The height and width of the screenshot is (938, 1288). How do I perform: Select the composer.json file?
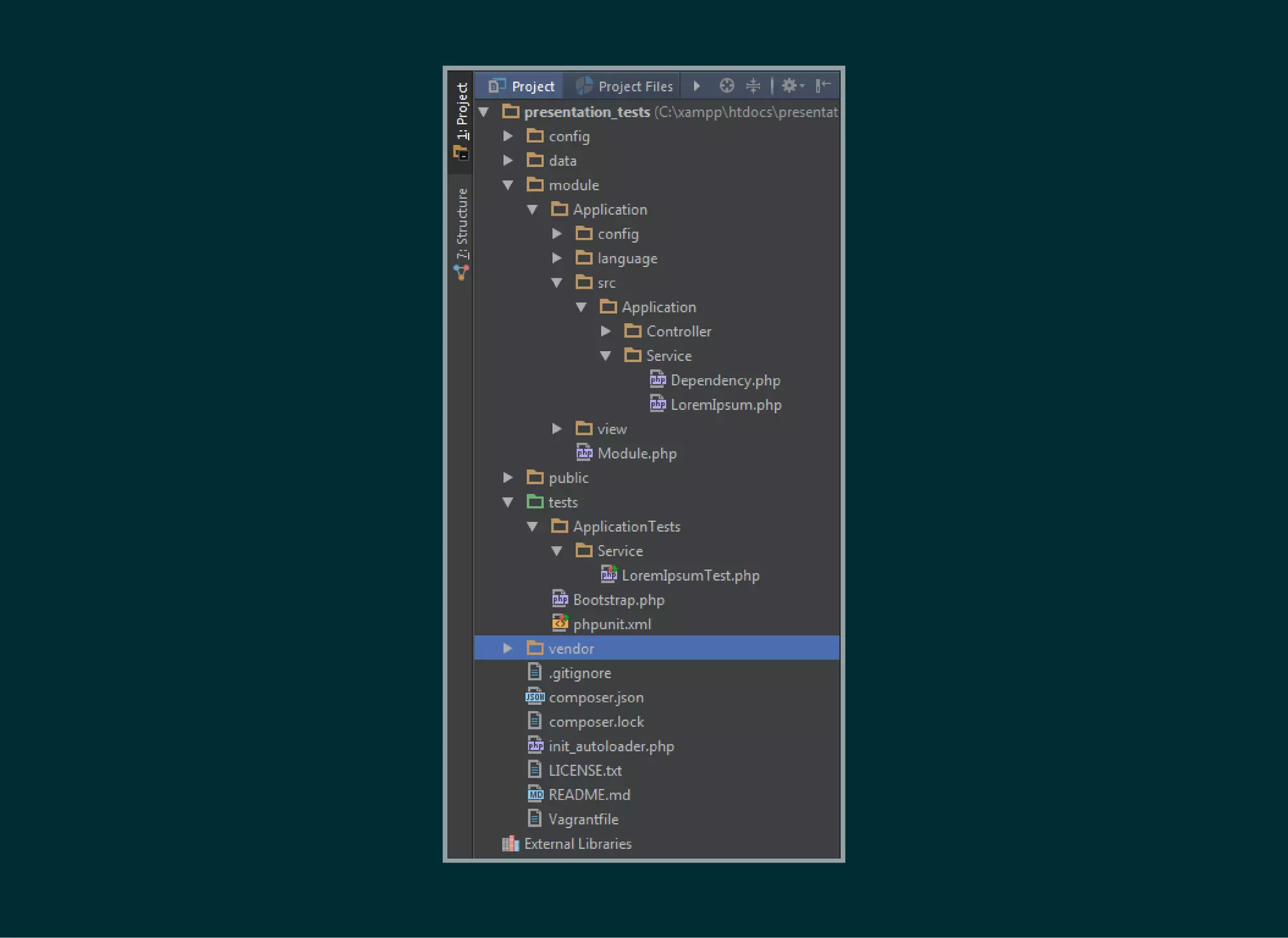595,697
